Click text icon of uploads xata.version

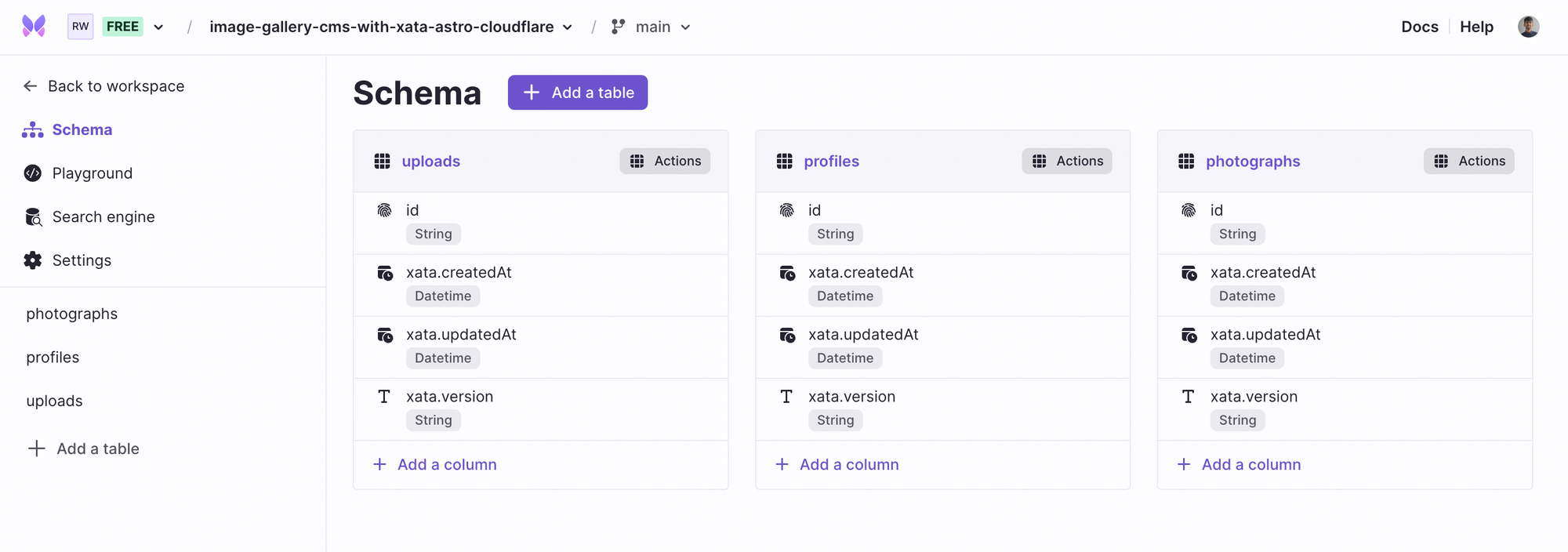tap(384, 397)
